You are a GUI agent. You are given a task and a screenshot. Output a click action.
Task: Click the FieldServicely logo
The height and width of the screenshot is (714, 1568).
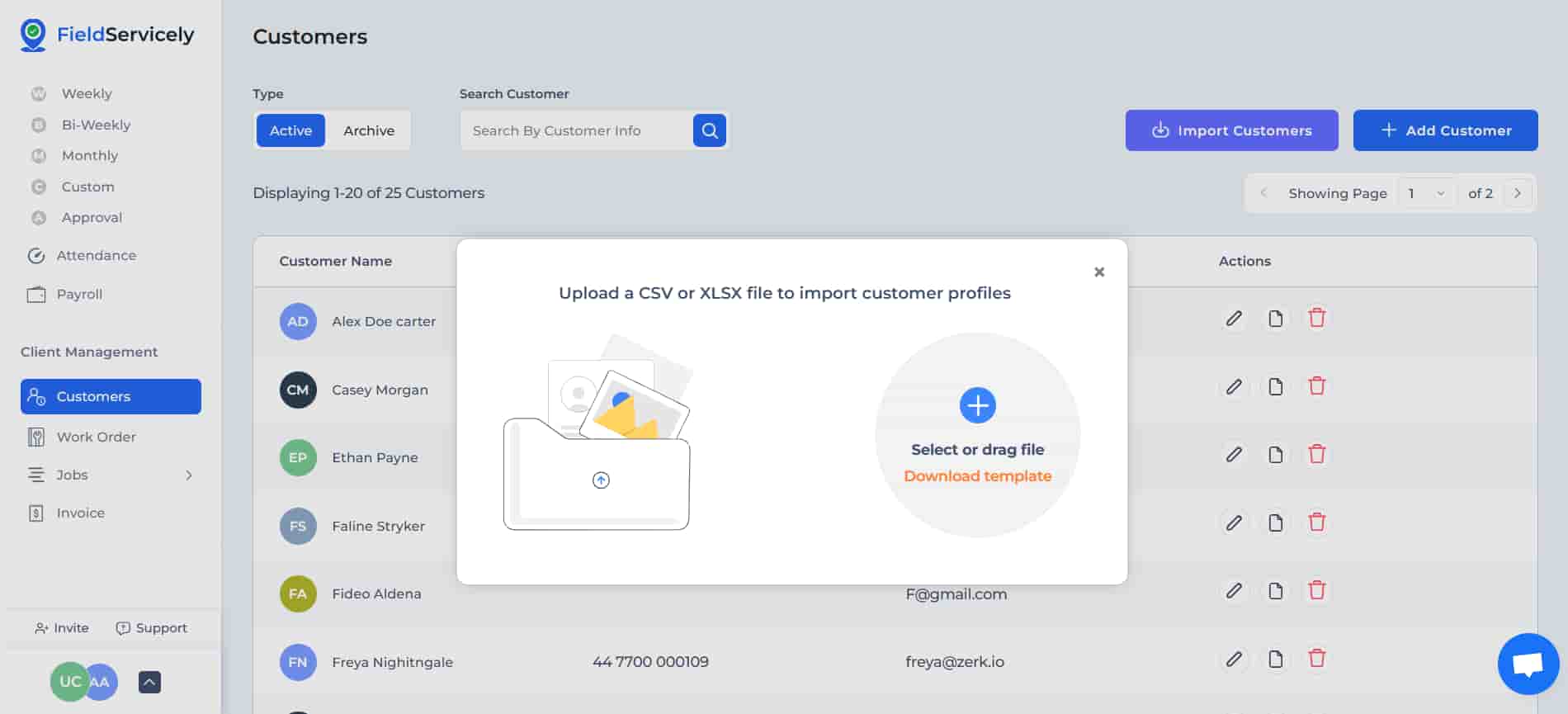(x=107, y=35)
